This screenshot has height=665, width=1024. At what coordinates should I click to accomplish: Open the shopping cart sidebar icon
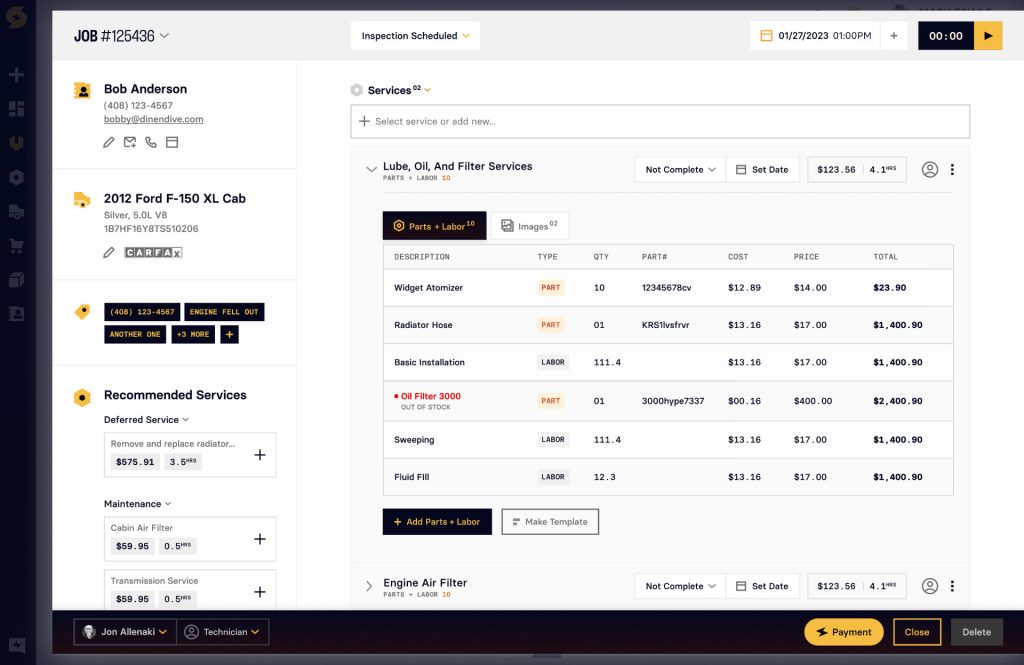pyautogui.click(x=15, y=245)
